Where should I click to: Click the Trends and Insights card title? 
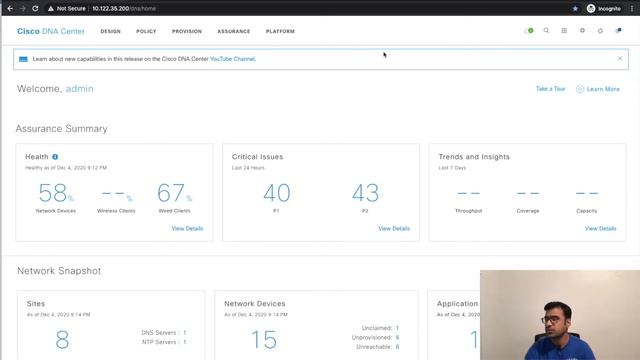[x=474, y=157]
